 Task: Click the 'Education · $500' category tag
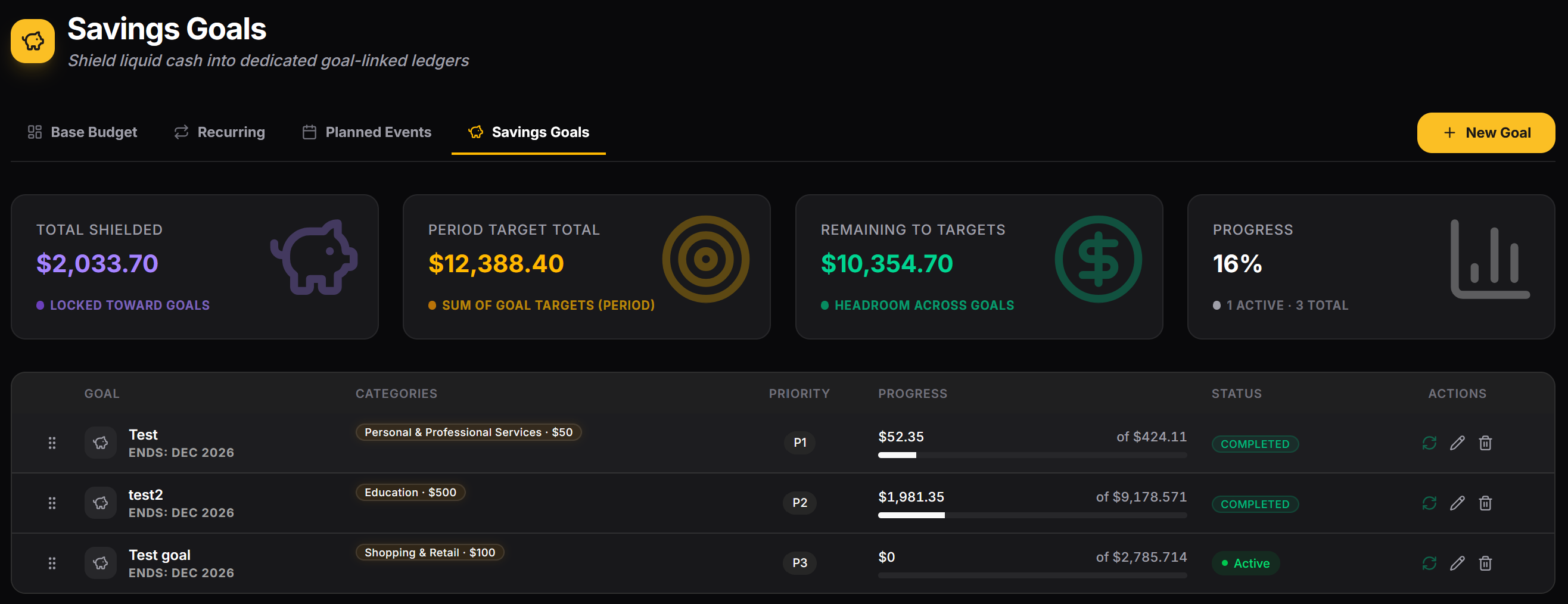[x=410, y=492]
